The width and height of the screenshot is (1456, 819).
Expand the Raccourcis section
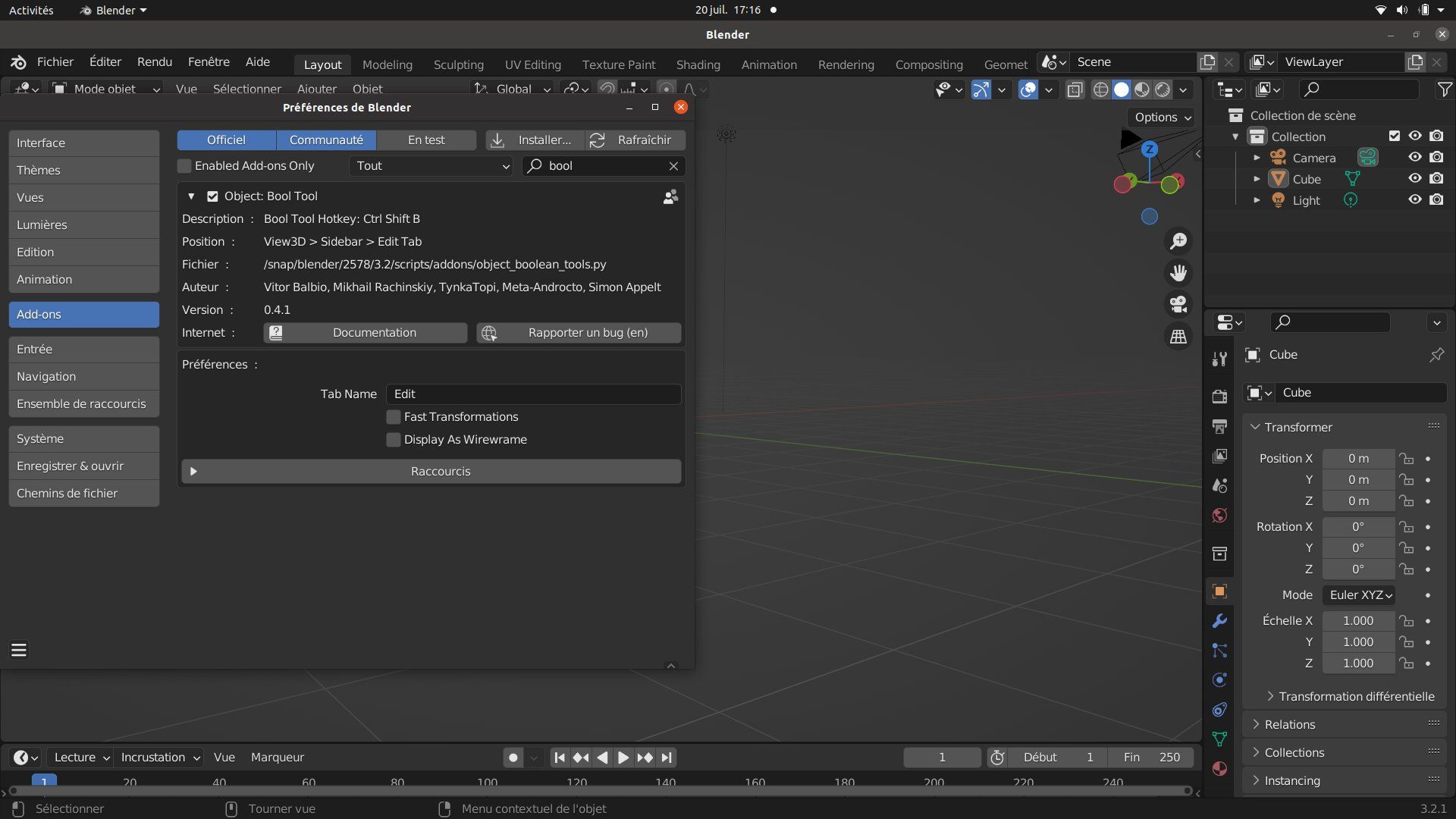(x=431, y=472)
